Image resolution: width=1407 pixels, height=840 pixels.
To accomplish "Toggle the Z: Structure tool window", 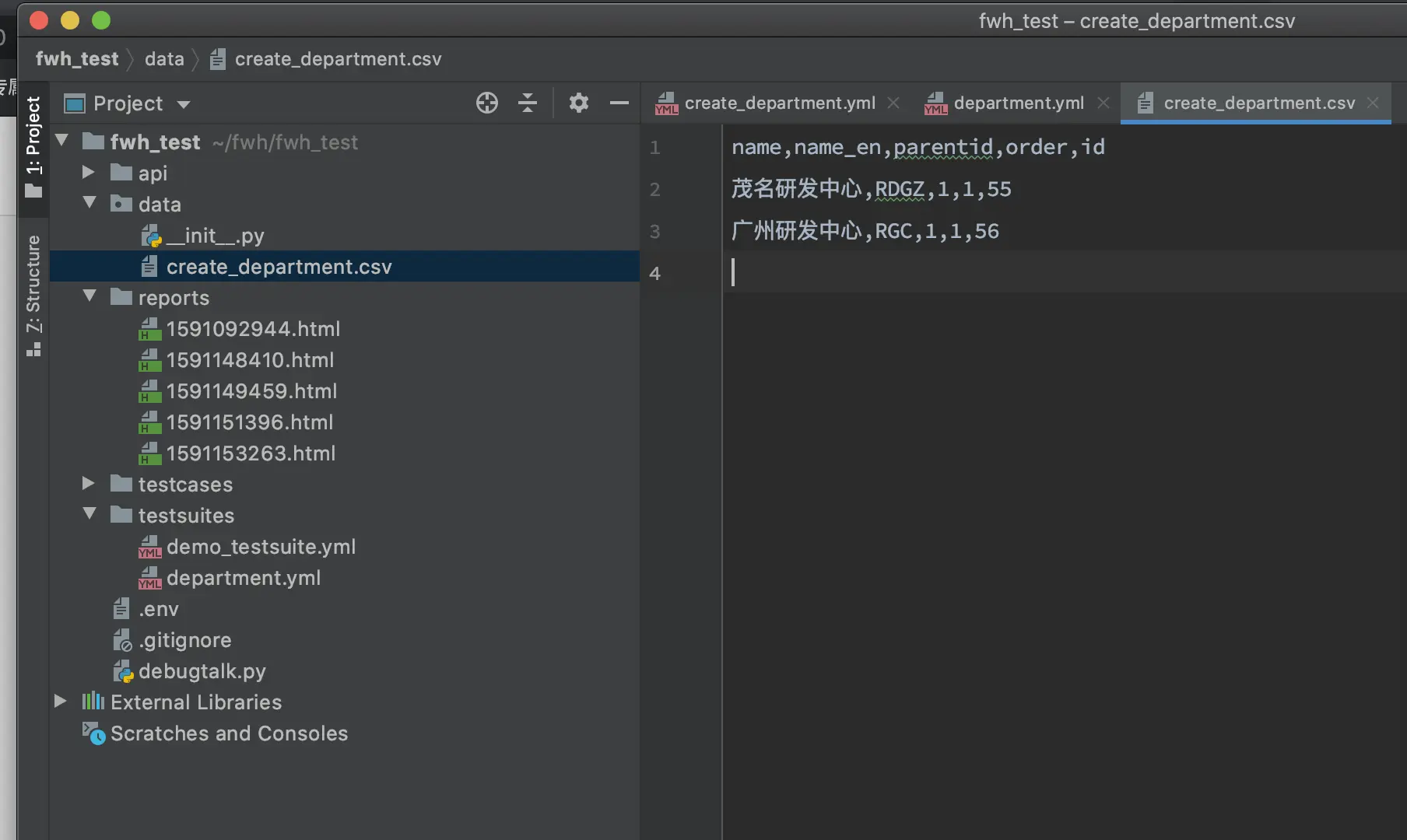I will [x=33, y=294].
